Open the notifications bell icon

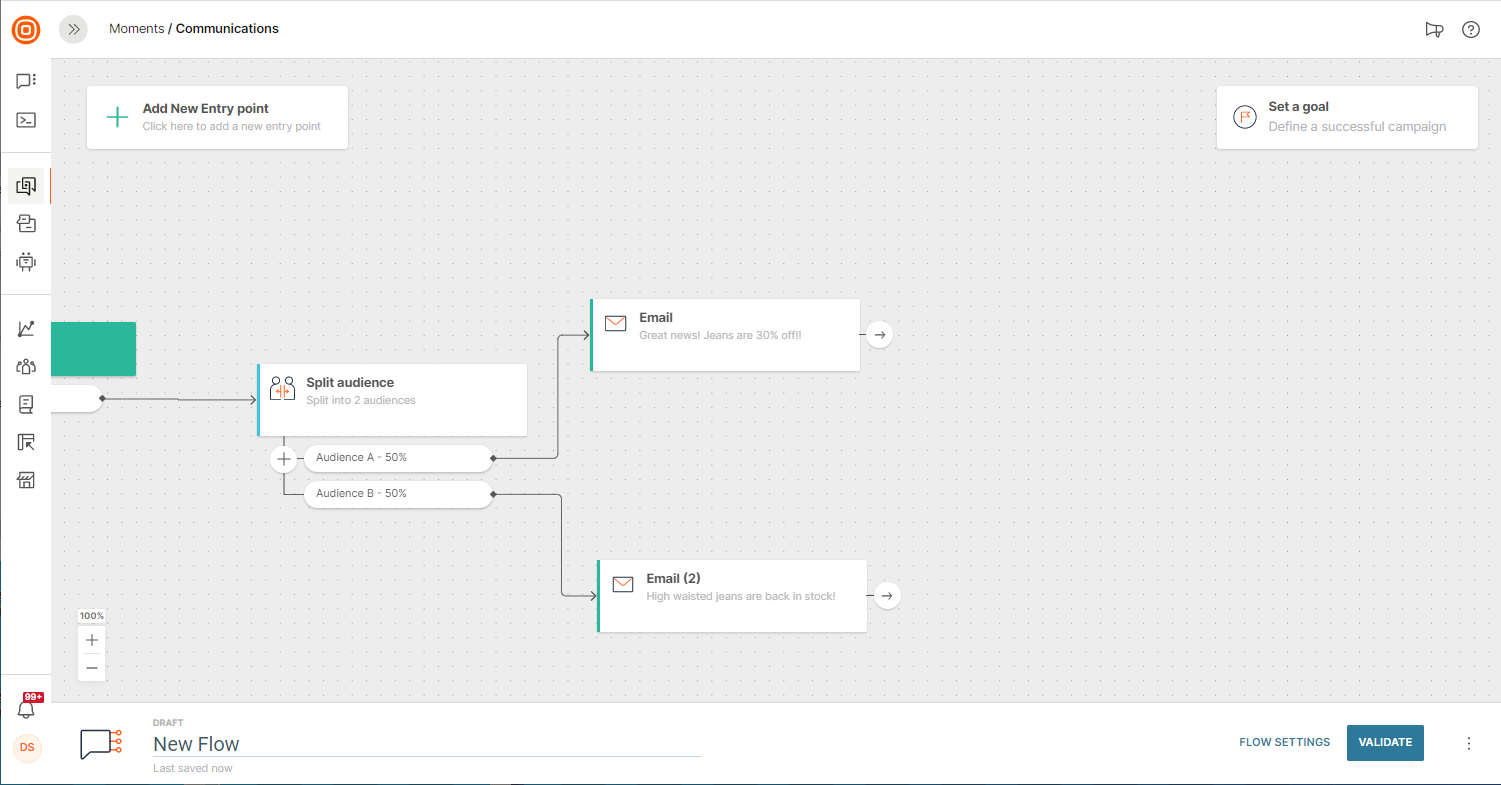point(27,709)
